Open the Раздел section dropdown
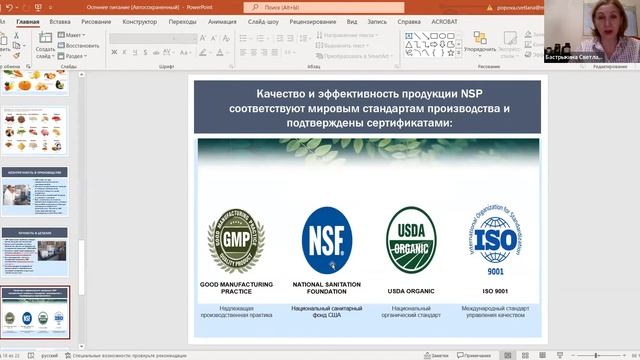 coord(72,56)
